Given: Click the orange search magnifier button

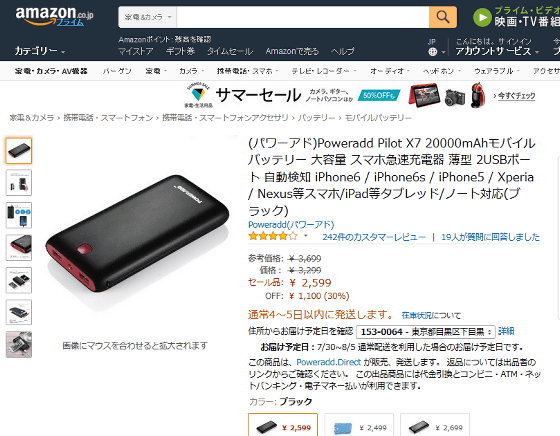Looking at the screenshot, I should click(443, 17).
